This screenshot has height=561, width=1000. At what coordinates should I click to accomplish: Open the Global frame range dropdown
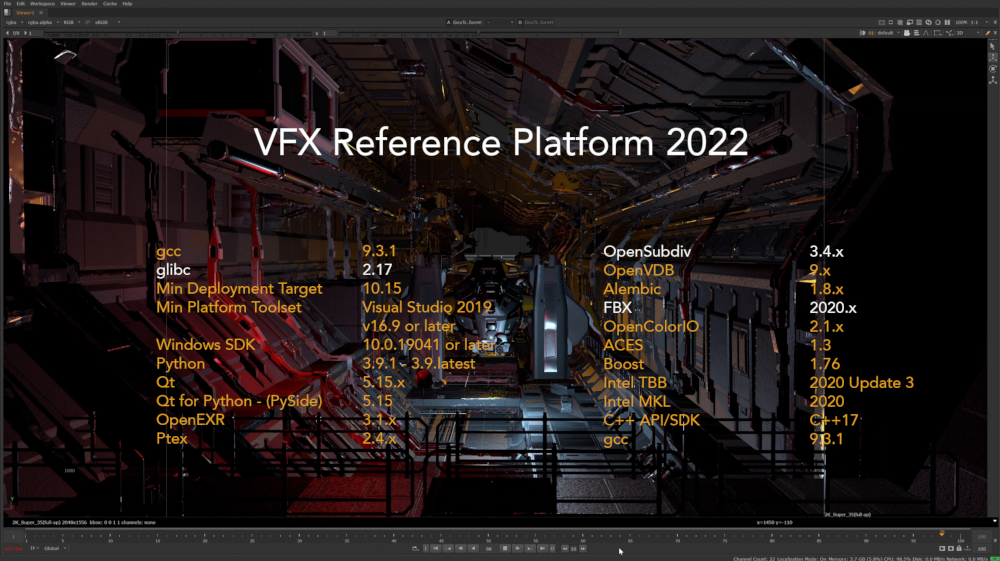[x=54, y=548]
